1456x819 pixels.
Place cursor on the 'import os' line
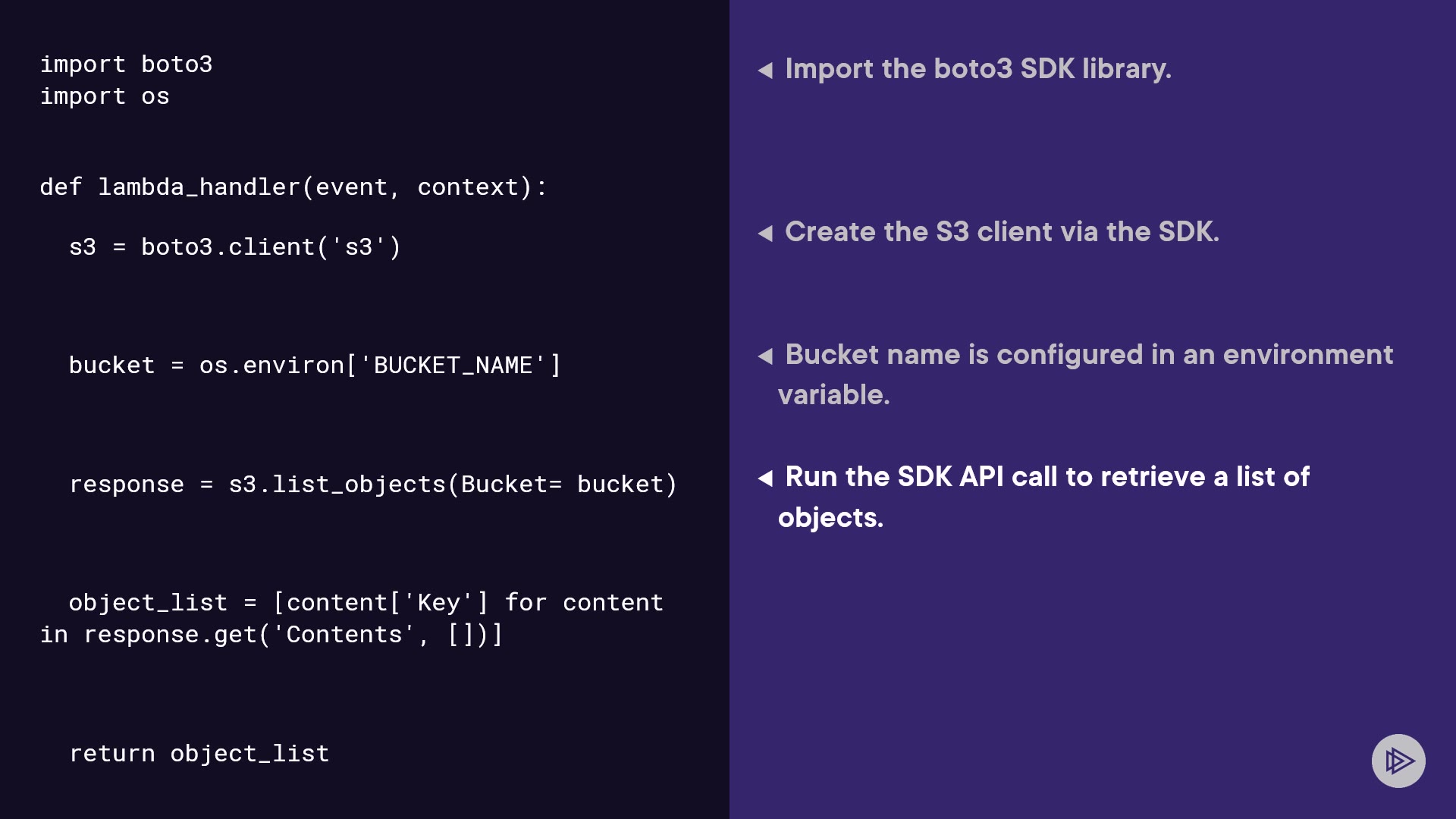105,96
